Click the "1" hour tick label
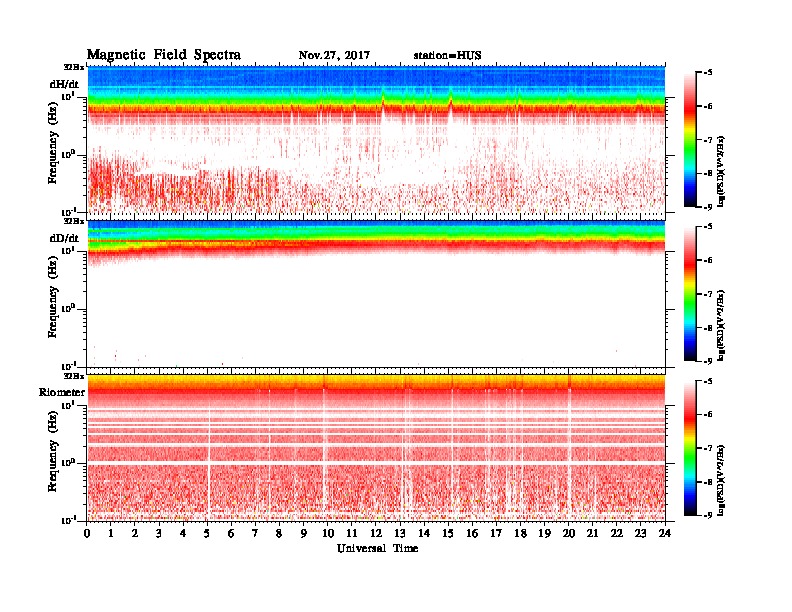792x612 pixels. click(x=111, y=533)
